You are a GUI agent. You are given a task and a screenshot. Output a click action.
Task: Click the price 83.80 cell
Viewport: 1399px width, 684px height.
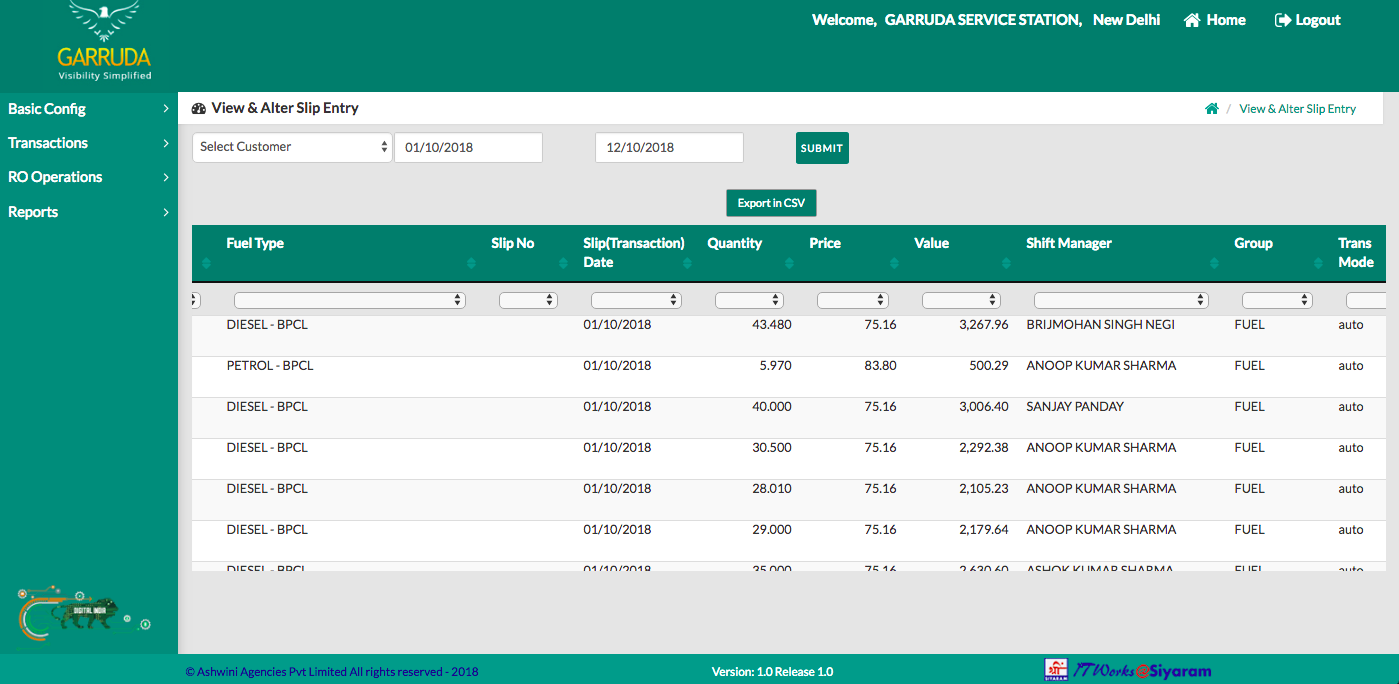click(x=880, y=366)
